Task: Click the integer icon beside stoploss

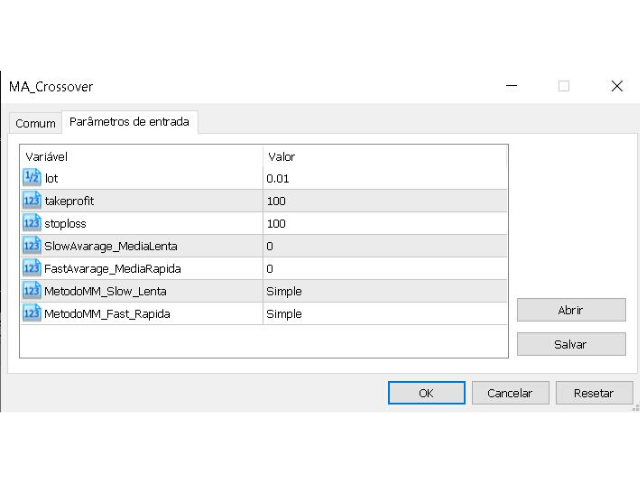Action: tap(32, 223)
